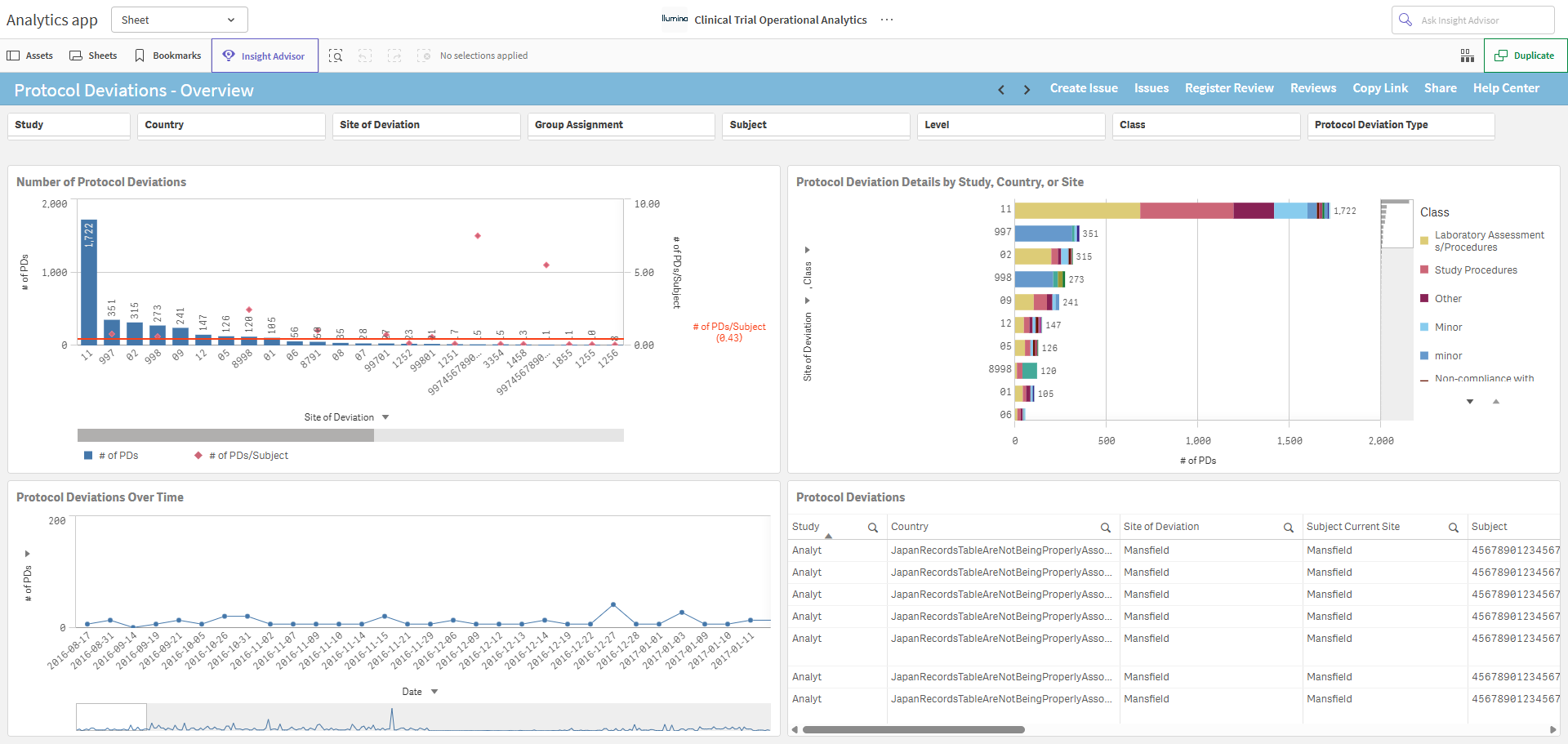Click Register Review

tap(1229, 88)
